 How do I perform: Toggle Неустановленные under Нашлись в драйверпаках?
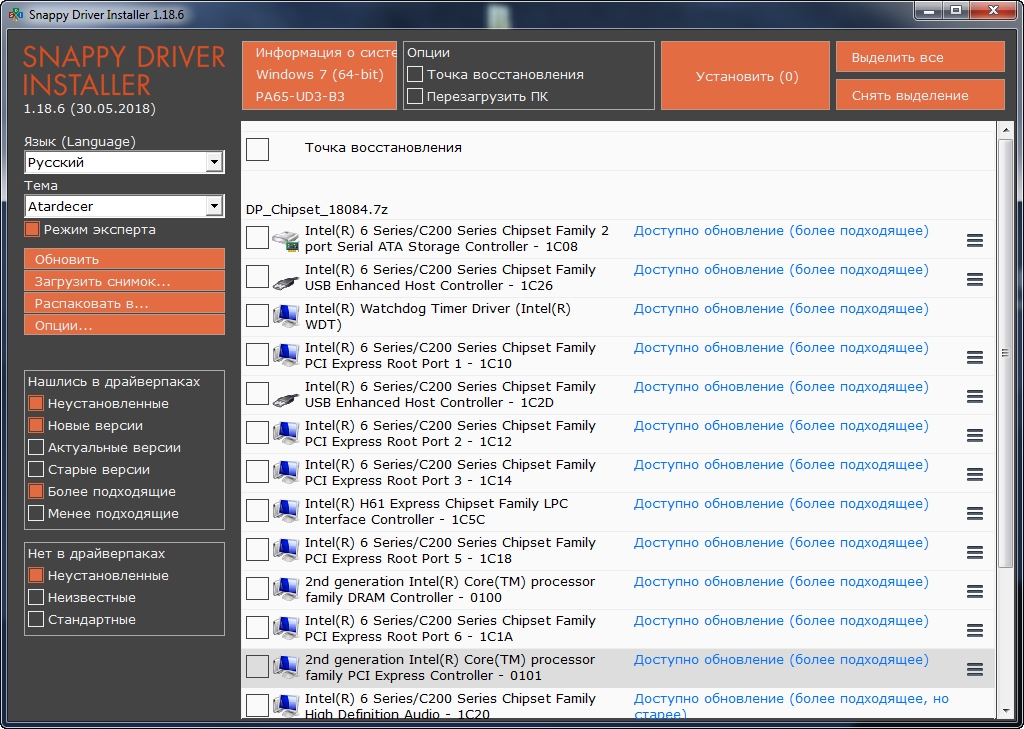click(36, 404)
